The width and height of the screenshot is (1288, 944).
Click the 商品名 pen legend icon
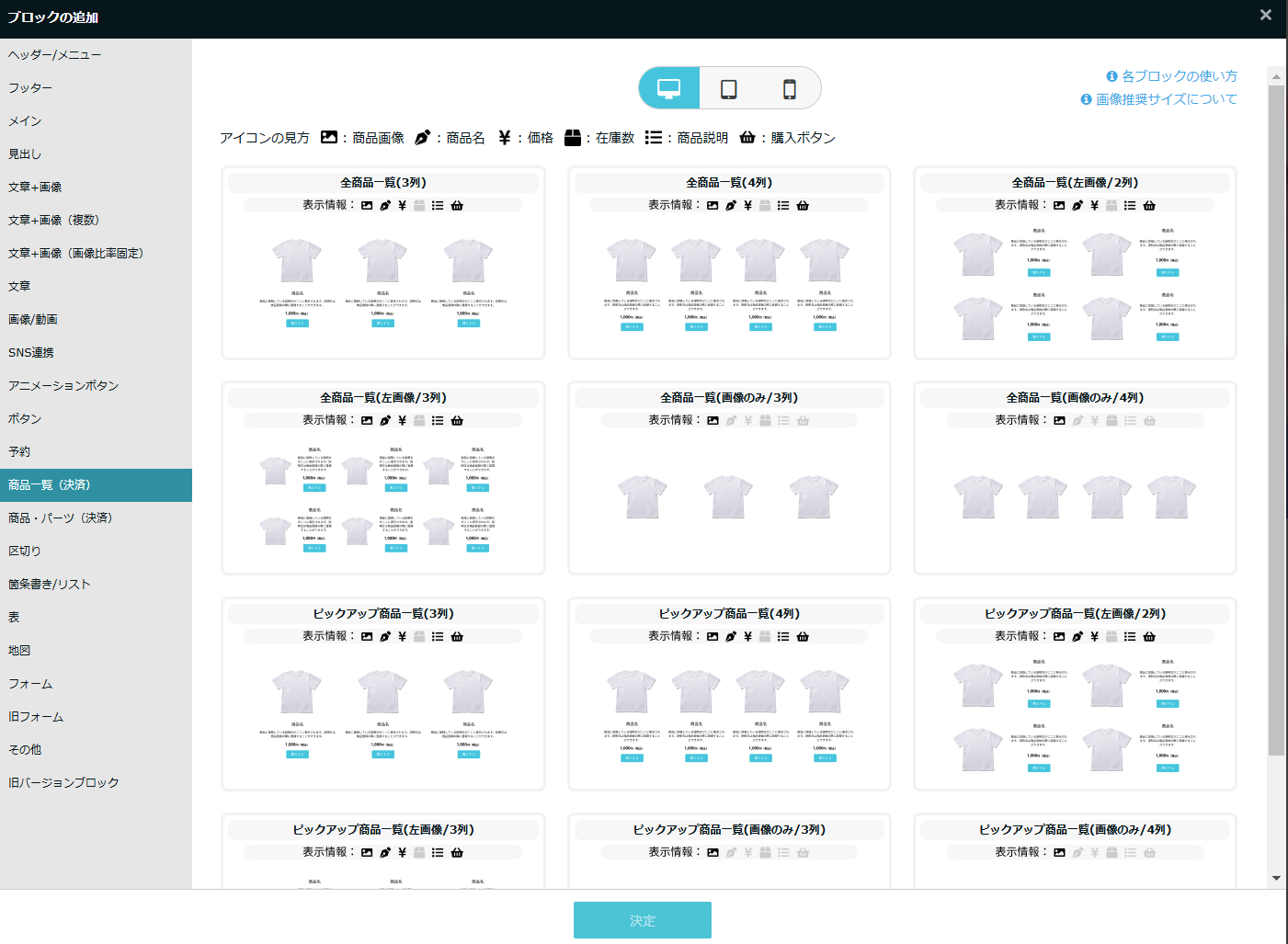tap(422, 137)
